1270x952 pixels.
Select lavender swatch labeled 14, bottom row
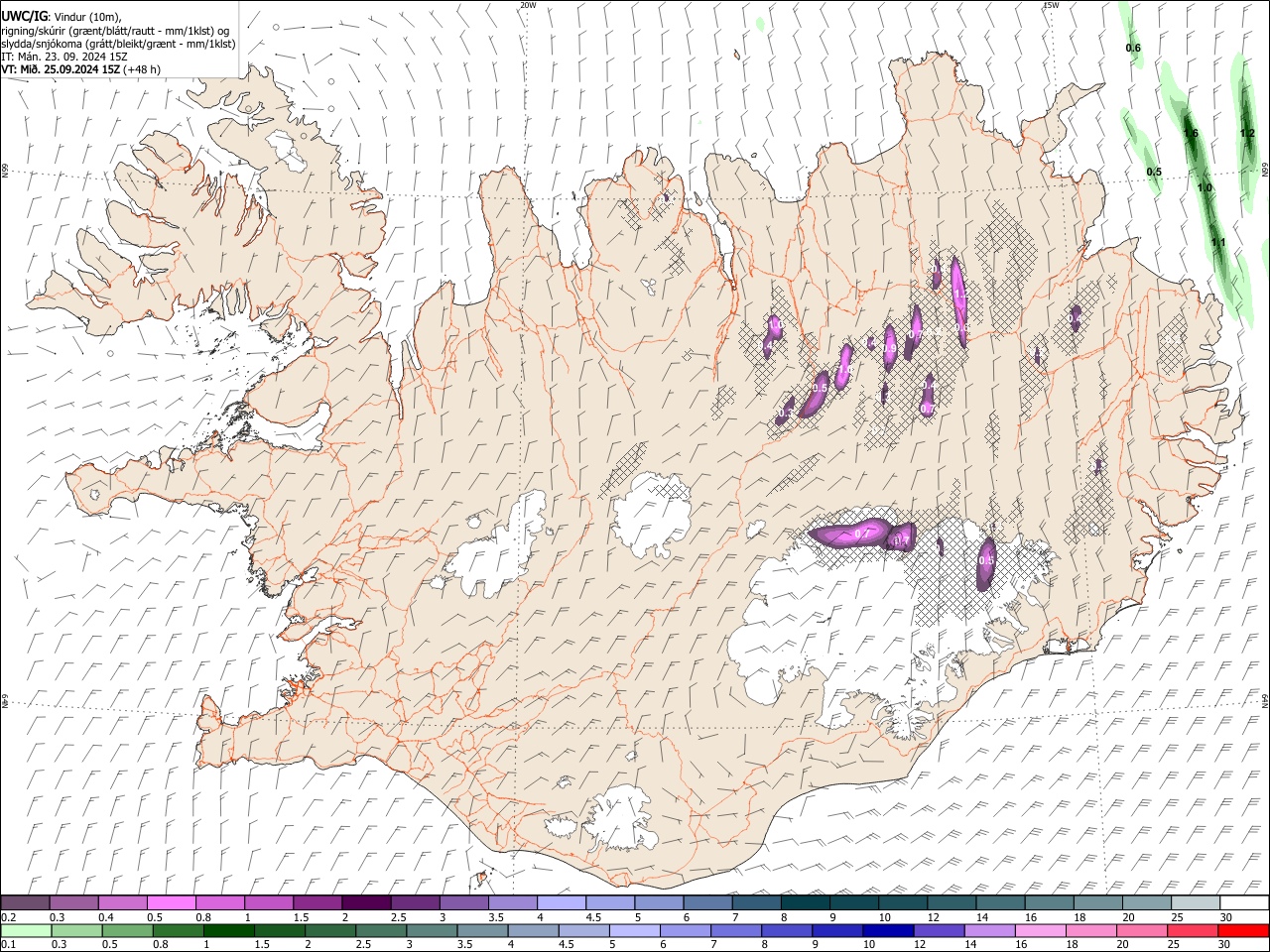click(989, 930)
